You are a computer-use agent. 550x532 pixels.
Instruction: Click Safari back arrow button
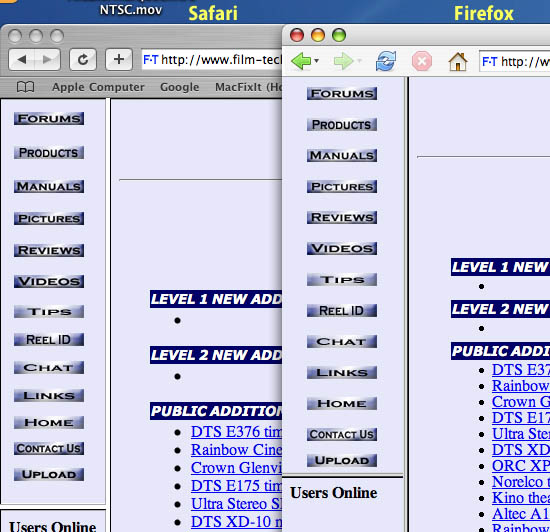[x=22, y=60]
